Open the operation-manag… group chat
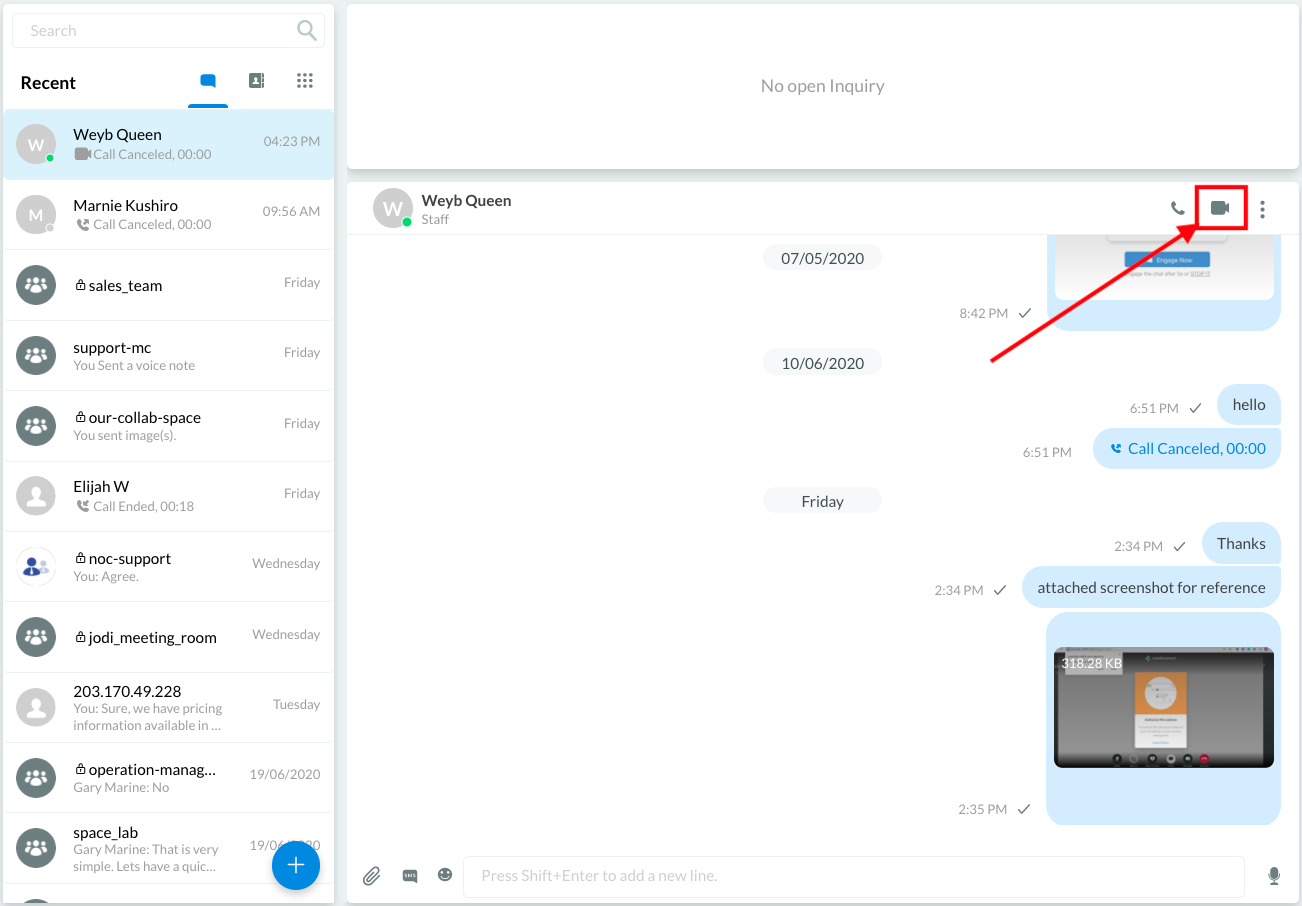 pos(168,778)
